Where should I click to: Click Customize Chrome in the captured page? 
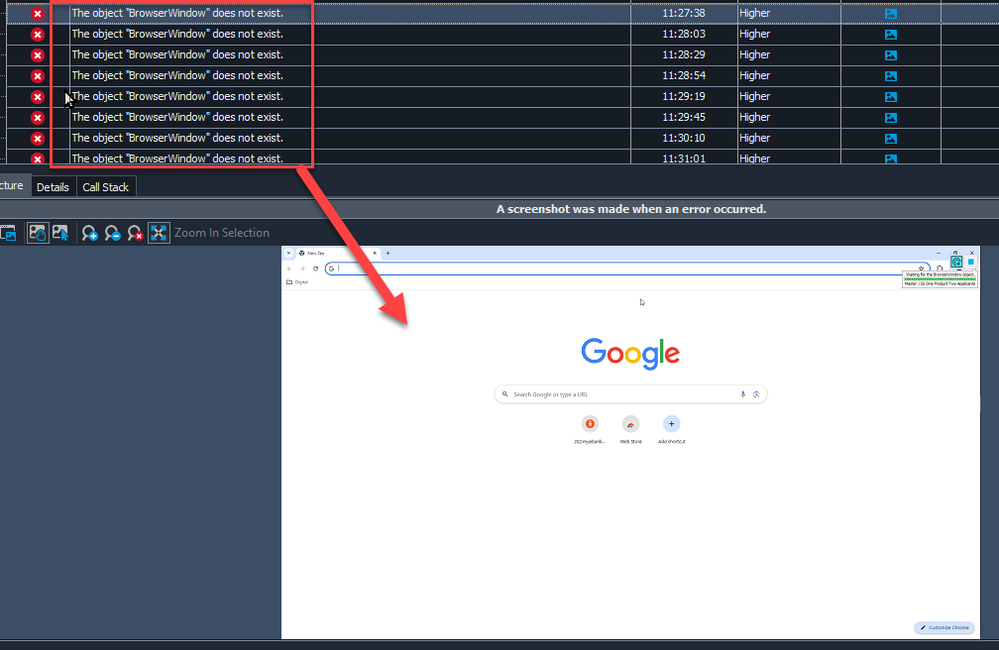click(944, 628)
